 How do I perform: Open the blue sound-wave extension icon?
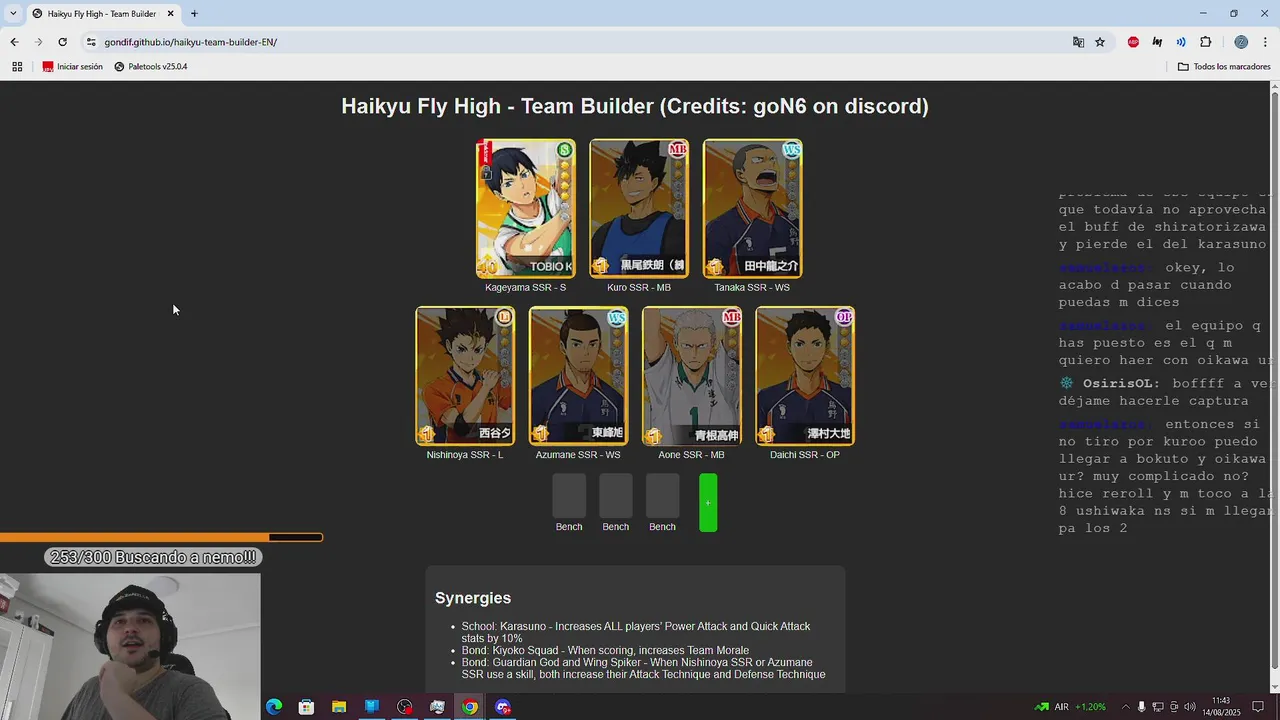click(x=1181, y=42)
